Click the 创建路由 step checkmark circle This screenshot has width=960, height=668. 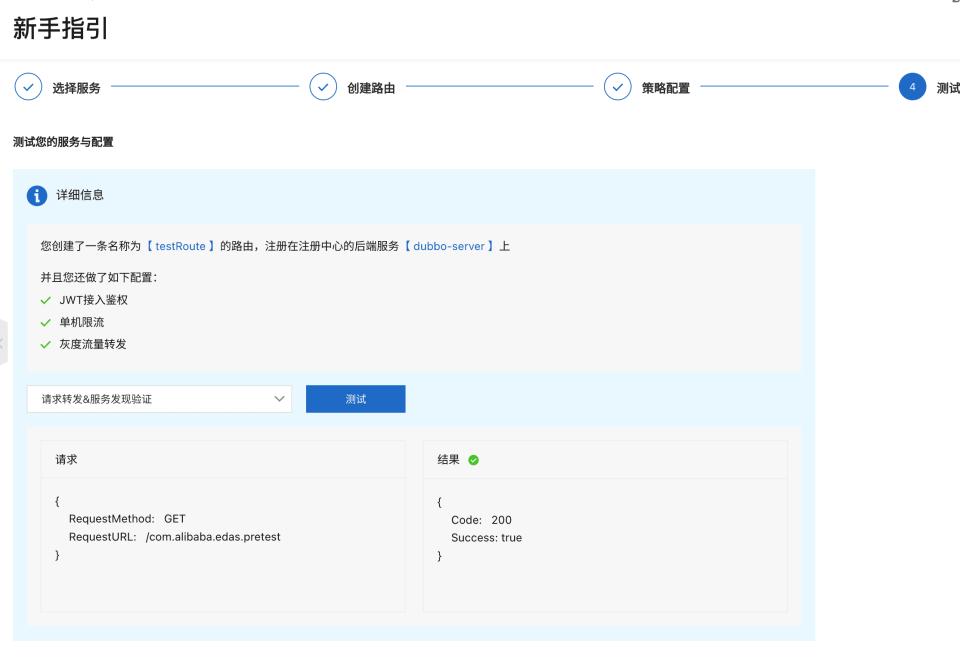(323, 88)
